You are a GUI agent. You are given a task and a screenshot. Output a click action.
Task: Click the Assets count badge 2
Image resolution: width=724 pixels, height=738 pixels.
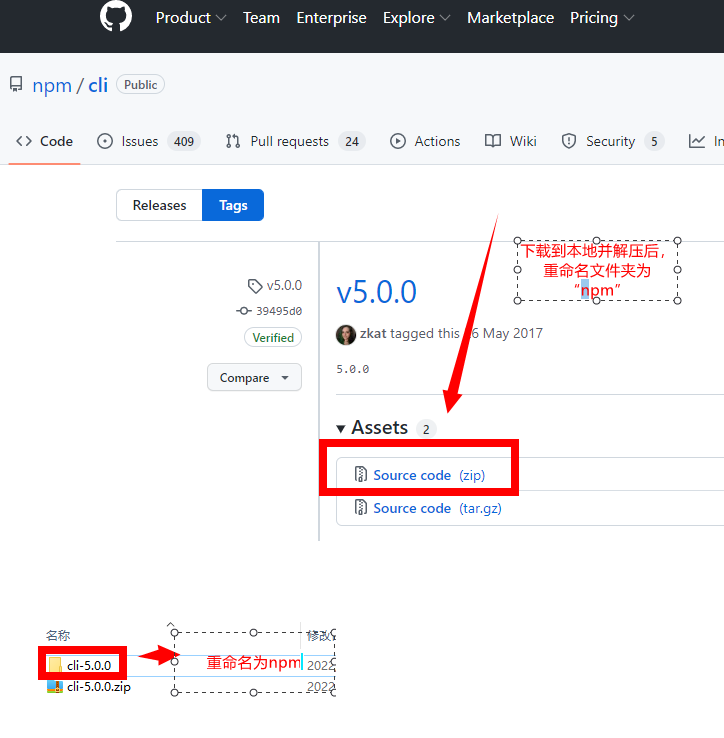click(426, 429)
